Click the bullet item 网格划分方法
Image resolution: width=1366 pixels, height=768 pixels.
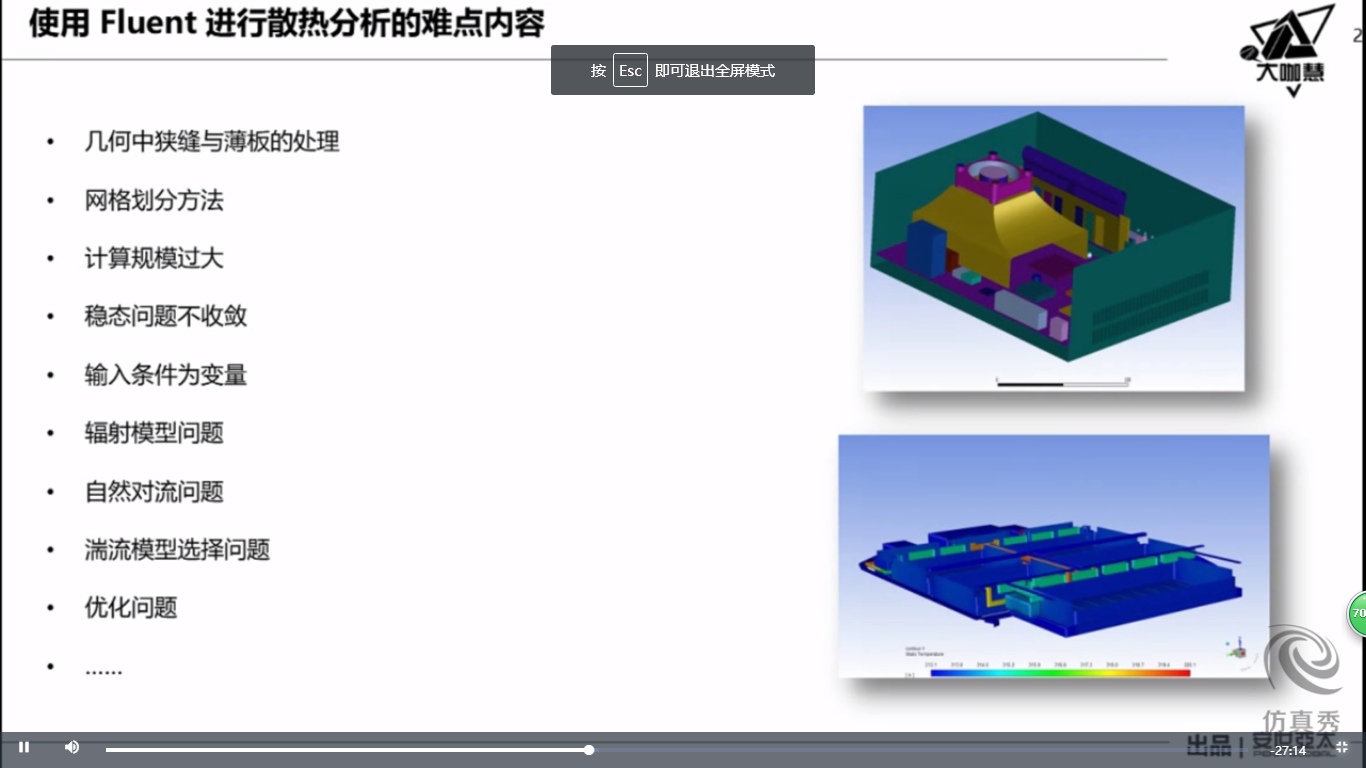pyautogui.click(x=154, y=201)
